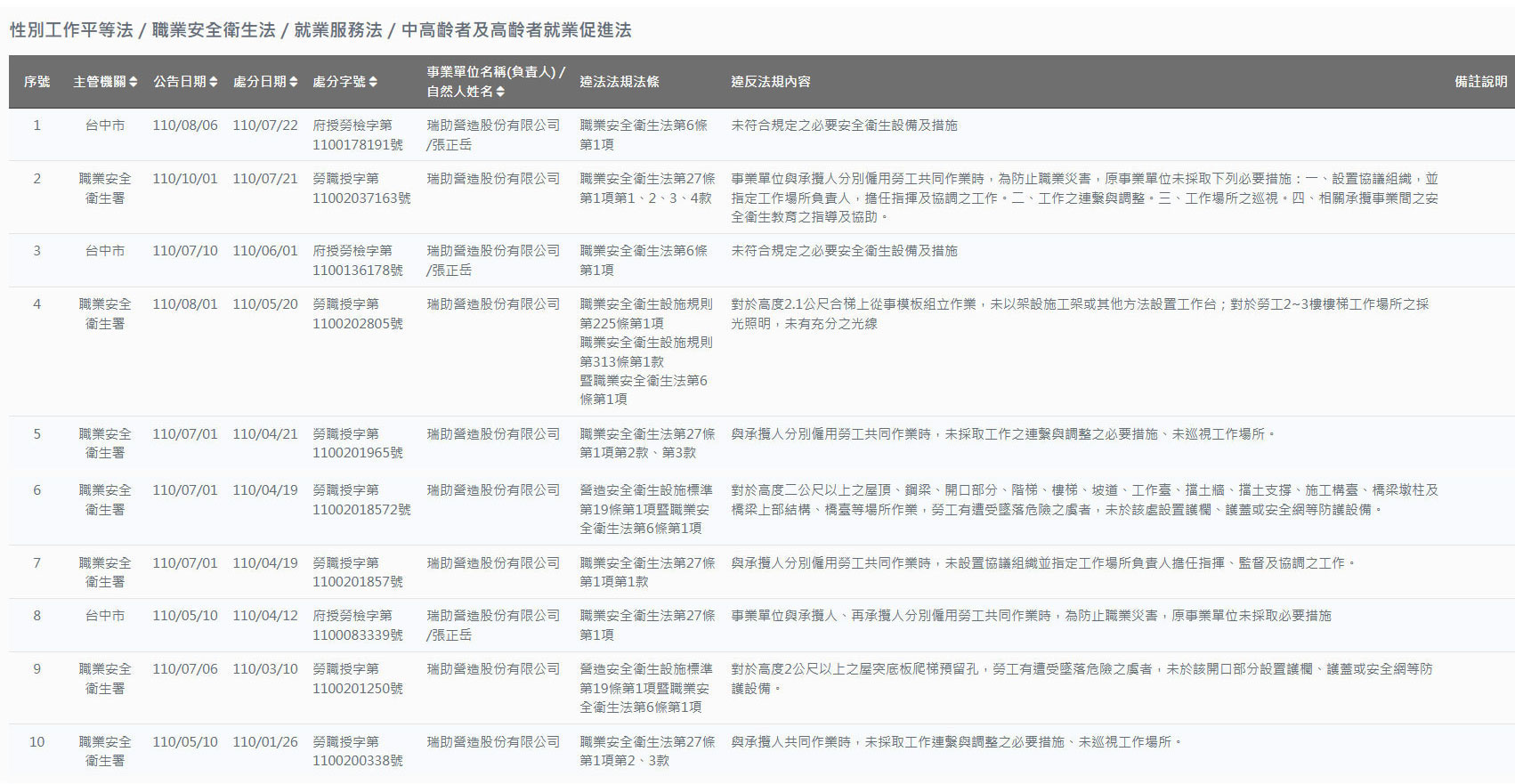Select 處分字號 府授勞檢字第1100083339號

358,626
